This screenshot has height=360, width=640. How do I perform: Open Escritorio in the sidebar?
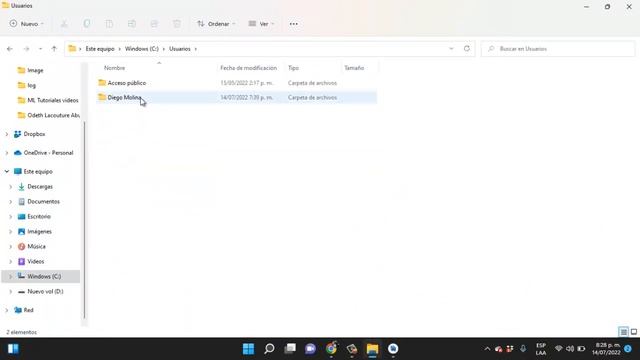click(39, 216)
